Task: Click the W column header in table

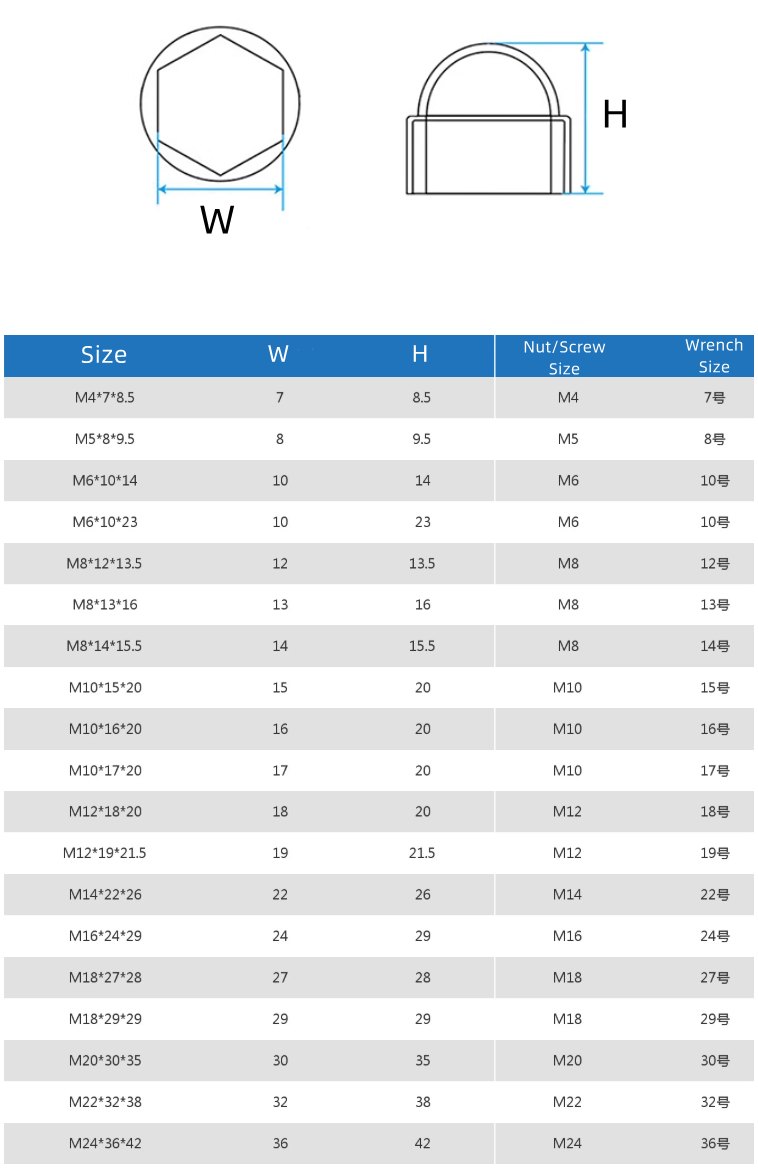Action: tap(278, 354)
